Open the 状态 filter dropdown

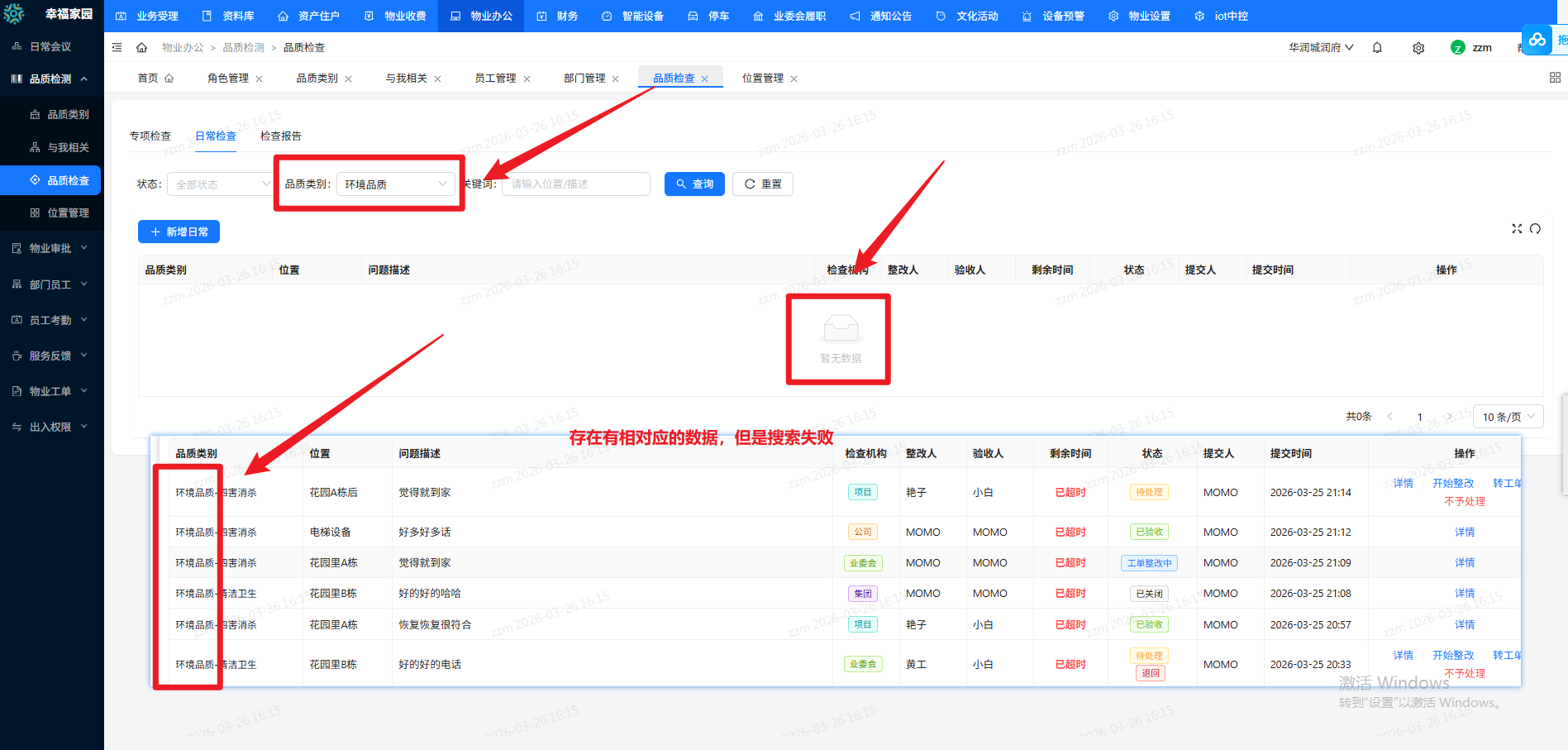pos(220,184)
